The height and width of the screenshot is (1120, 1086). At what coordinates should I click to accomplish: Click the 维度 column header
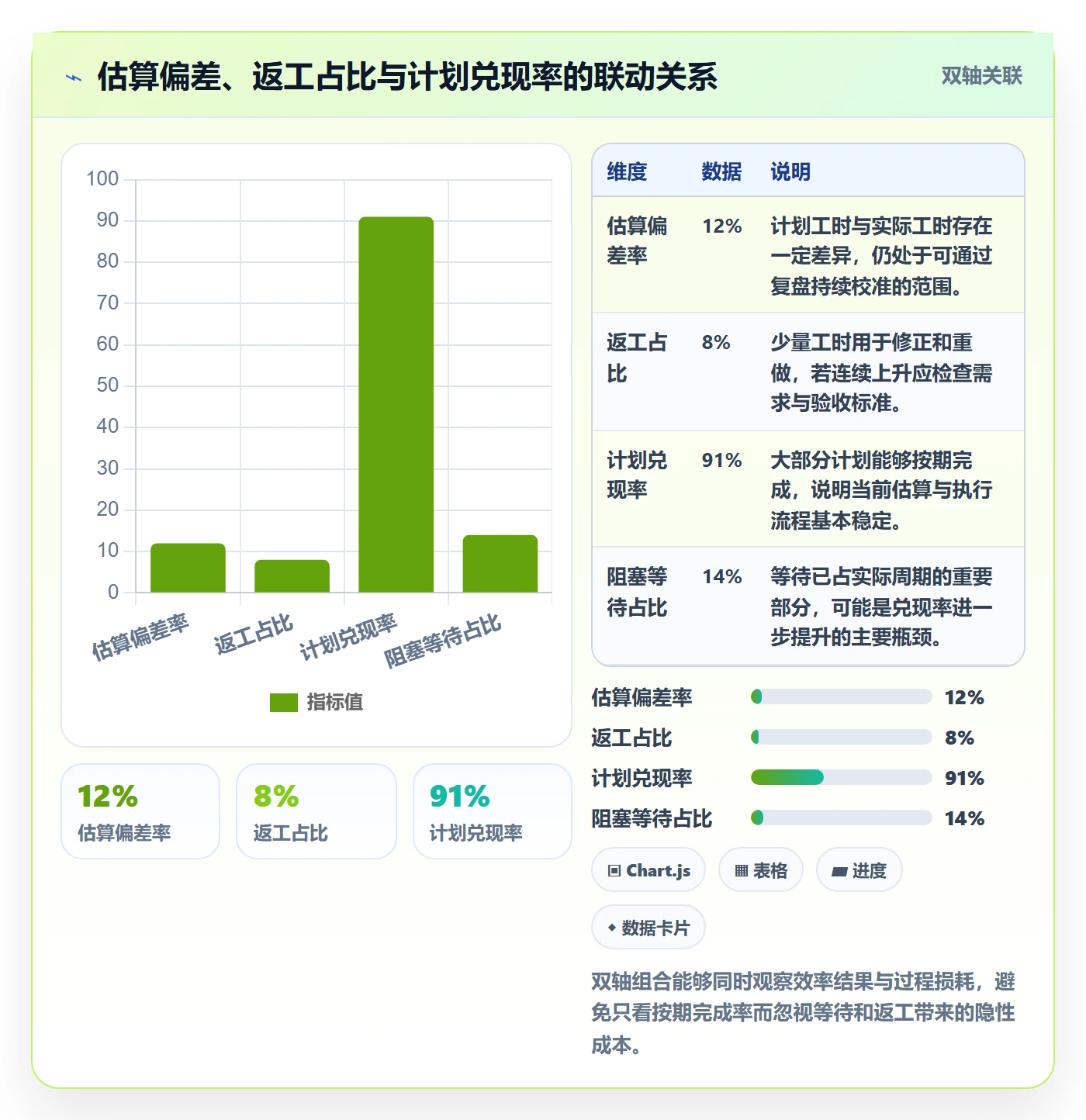[x=627, y=171]
